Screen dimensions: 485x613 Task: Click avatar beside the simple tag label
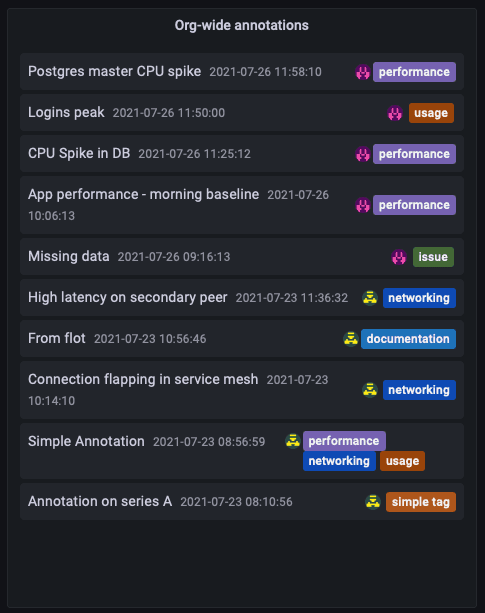coord(373,502)
